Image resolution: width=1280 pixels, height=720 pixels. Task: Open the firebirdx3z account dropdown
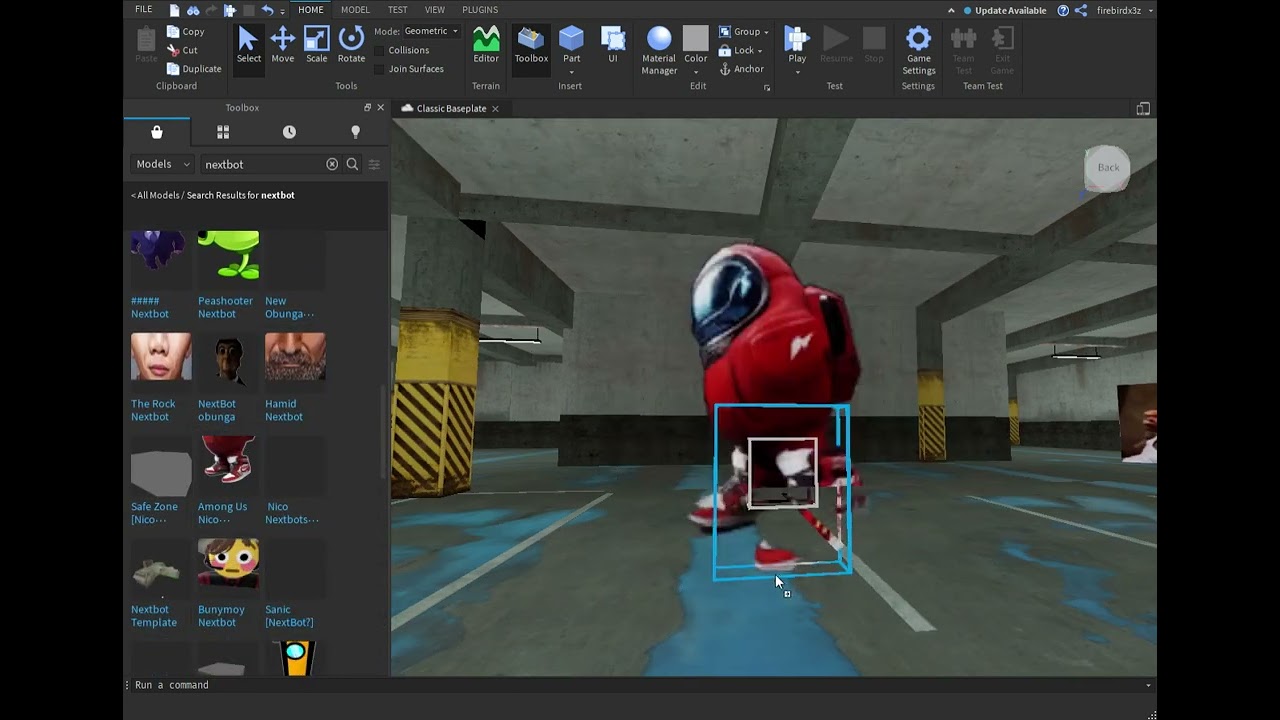(1125, 10)
